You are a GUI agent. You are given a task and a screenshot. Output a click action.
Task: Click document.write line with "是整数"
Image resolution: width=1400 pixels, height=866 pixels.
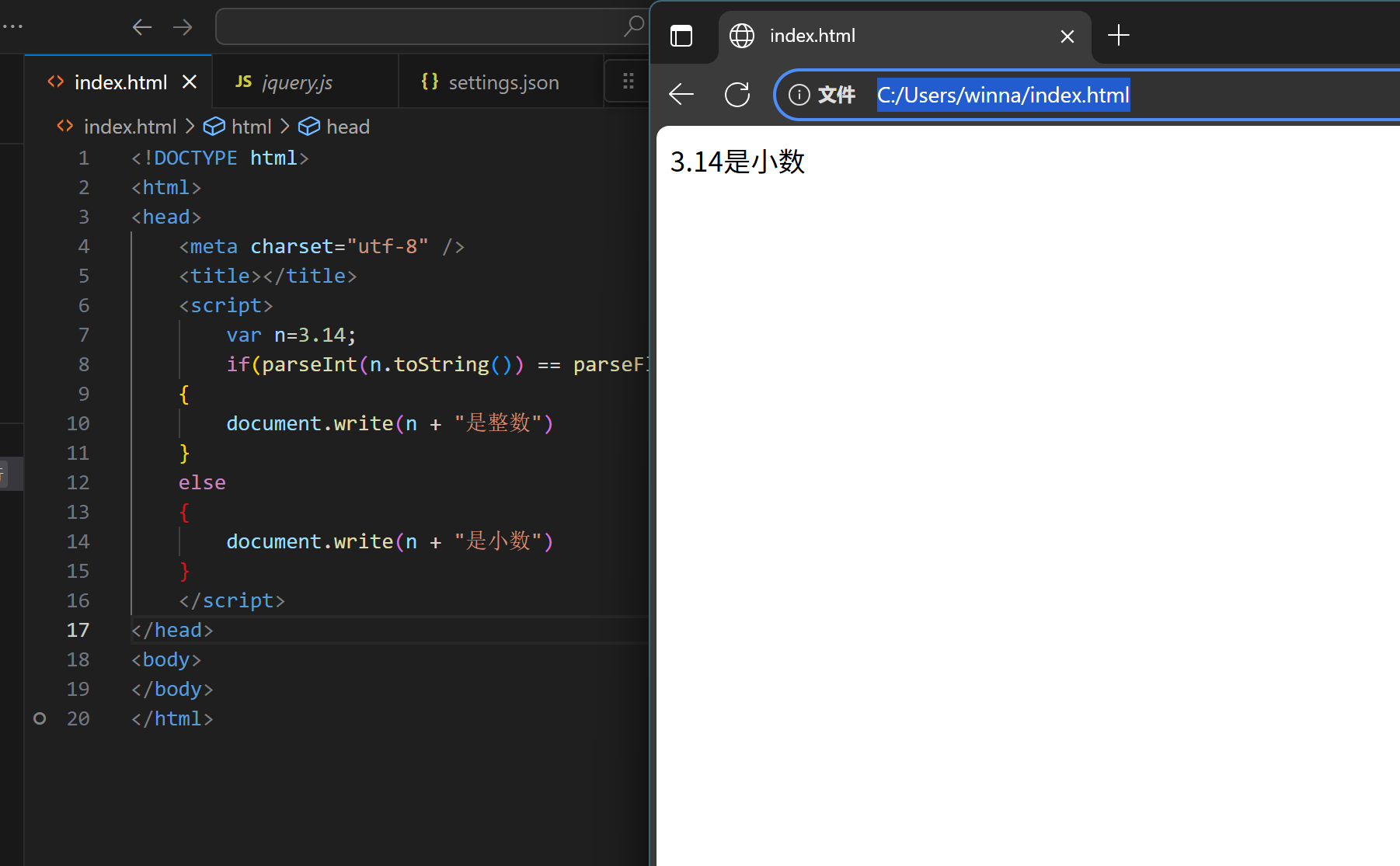click(390, 423)
